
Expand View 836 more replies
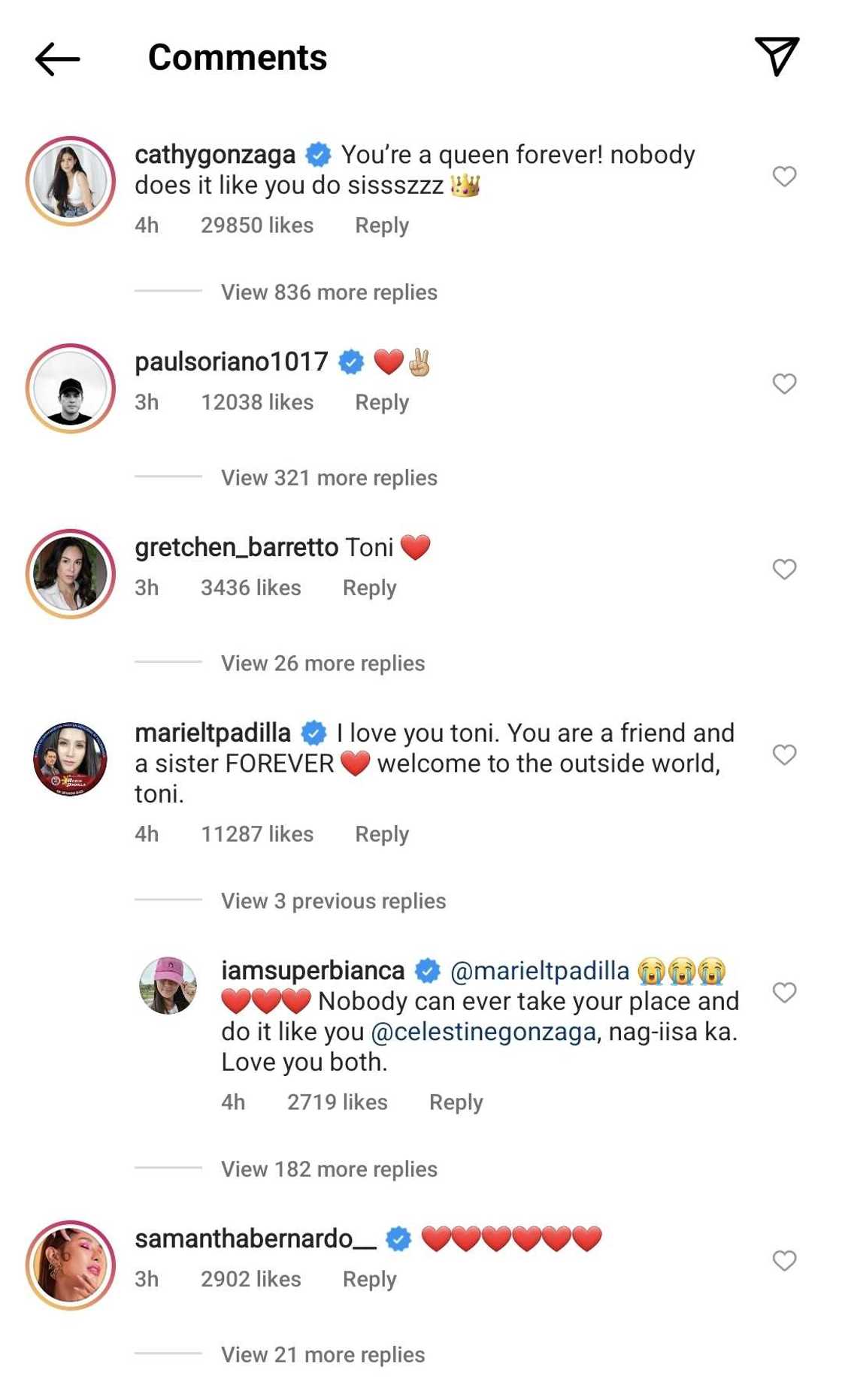(x=329, y=292)
